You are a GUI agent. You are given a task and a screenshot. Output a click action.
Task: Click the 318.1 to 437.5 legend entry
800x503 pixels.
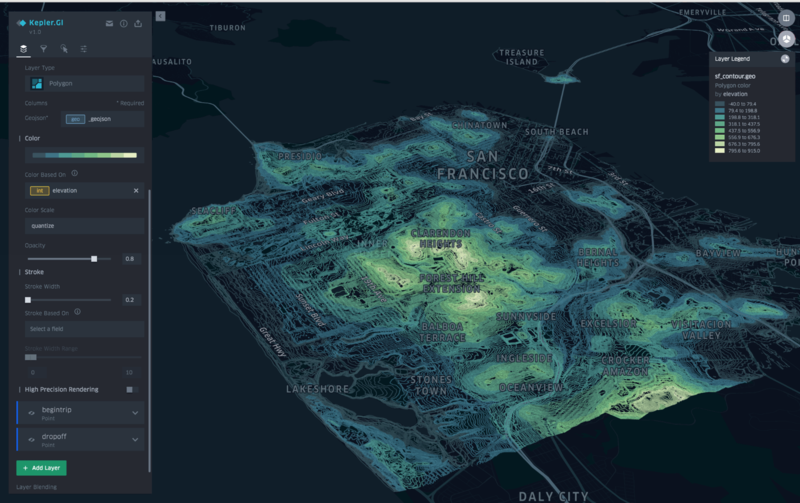click(x=737, y=124)
